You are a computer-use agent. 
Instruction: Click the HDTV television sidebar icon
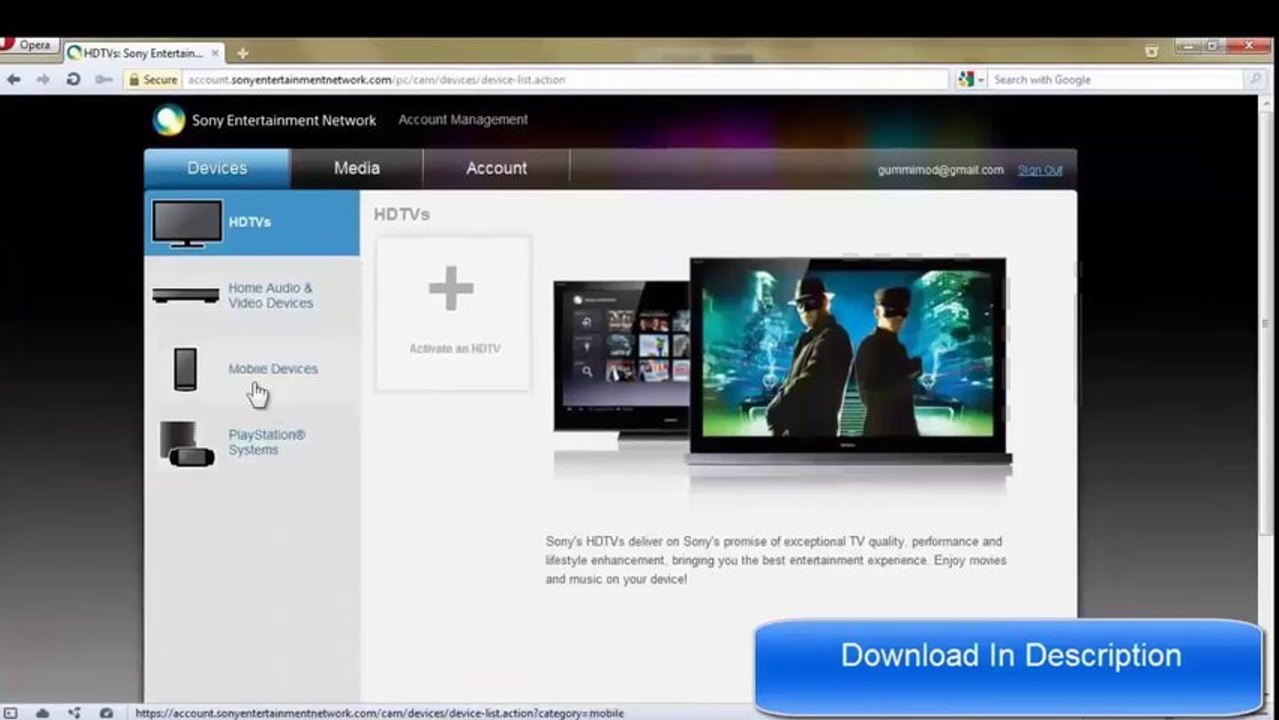tap(187, 223)
